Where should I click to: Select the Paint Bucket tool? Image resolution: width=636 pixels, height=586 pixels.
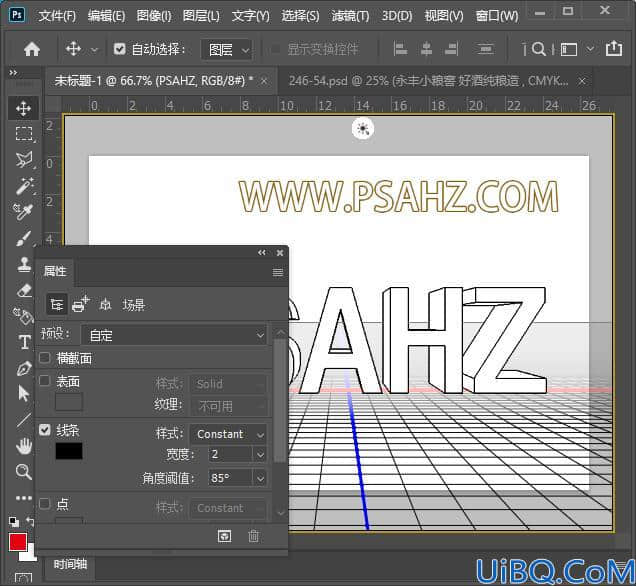[x=23, y=316]
